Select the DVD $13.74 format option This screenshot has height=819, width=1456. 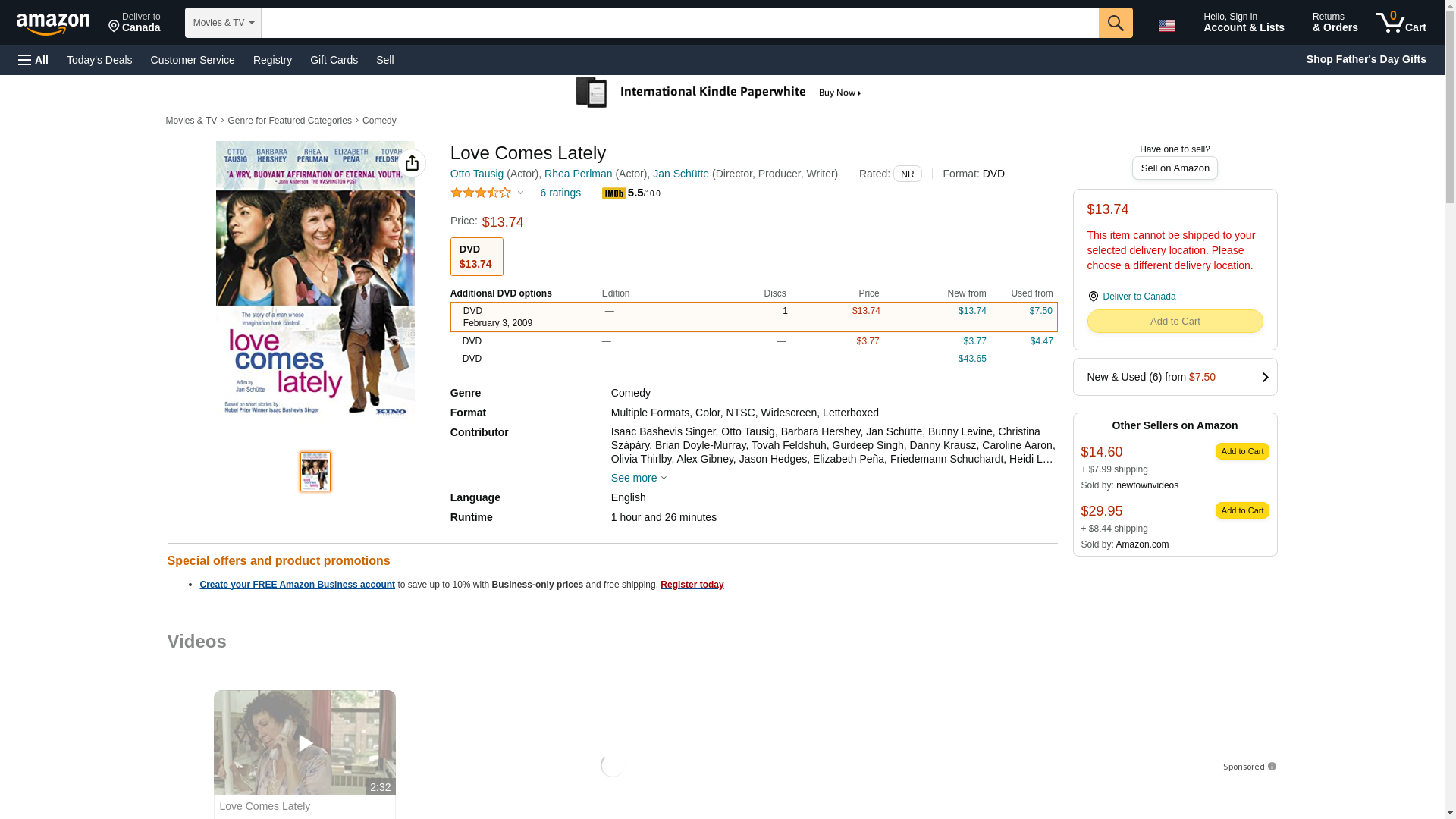pos(476,256)
